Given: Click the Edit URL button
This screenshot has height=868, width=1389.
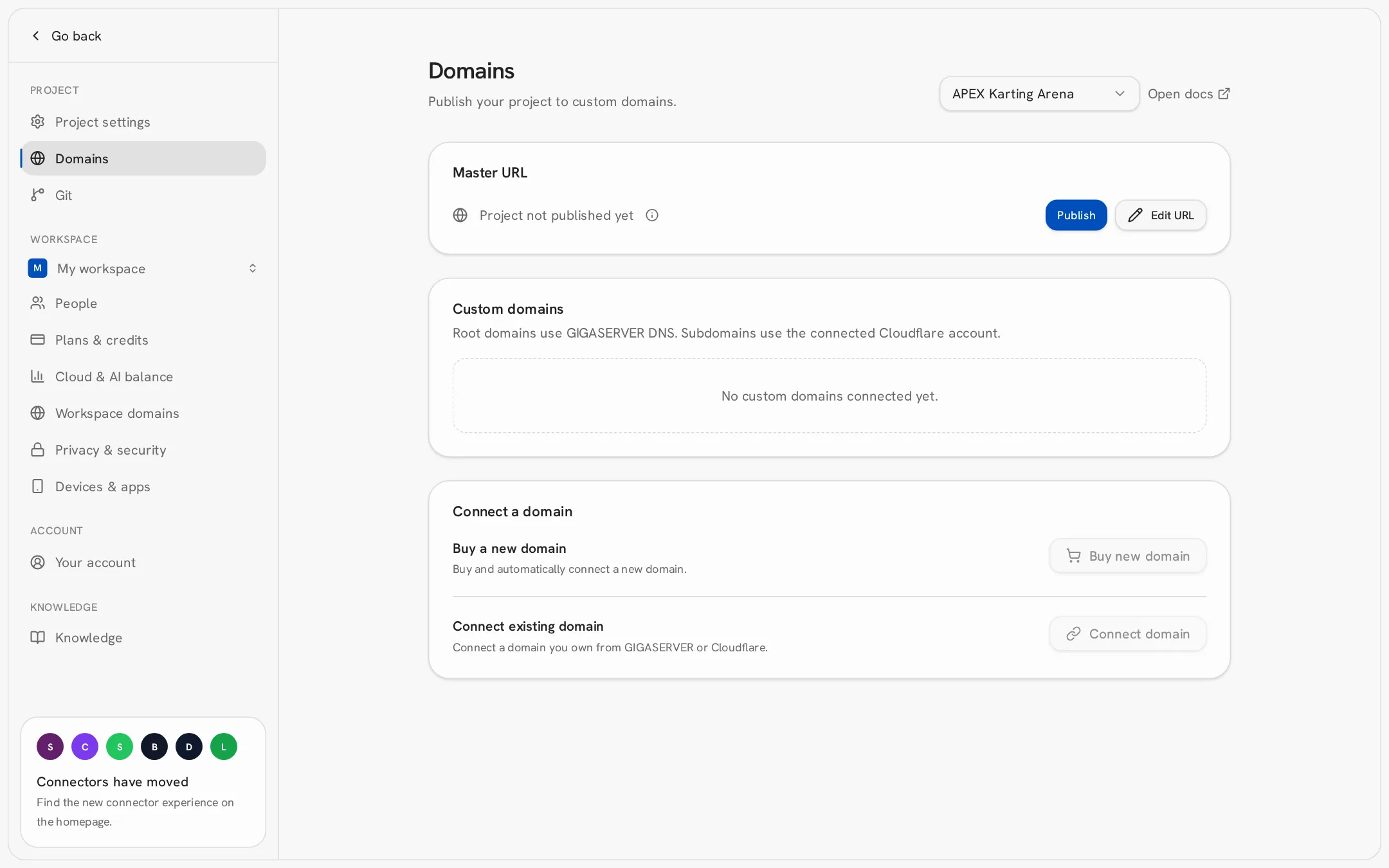Looking at the screenshot, I should click(x=1161, y=215).
